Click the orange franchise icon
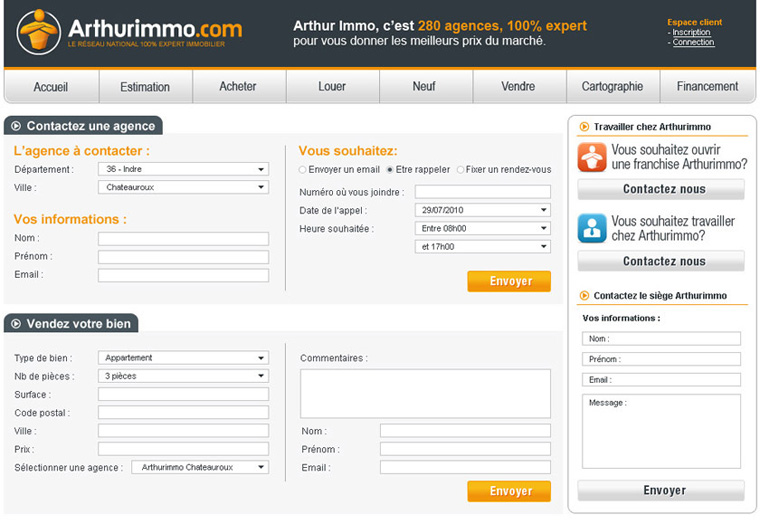 coord(592,157)
